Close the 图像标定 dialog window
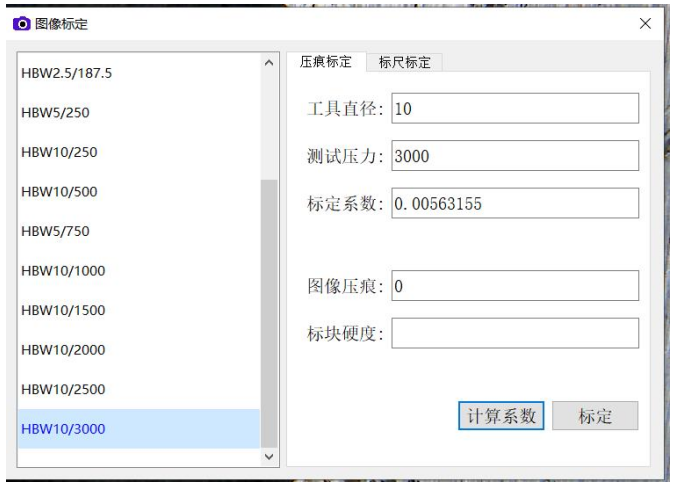This screenshot has width=675, height=486. point(645,23)
